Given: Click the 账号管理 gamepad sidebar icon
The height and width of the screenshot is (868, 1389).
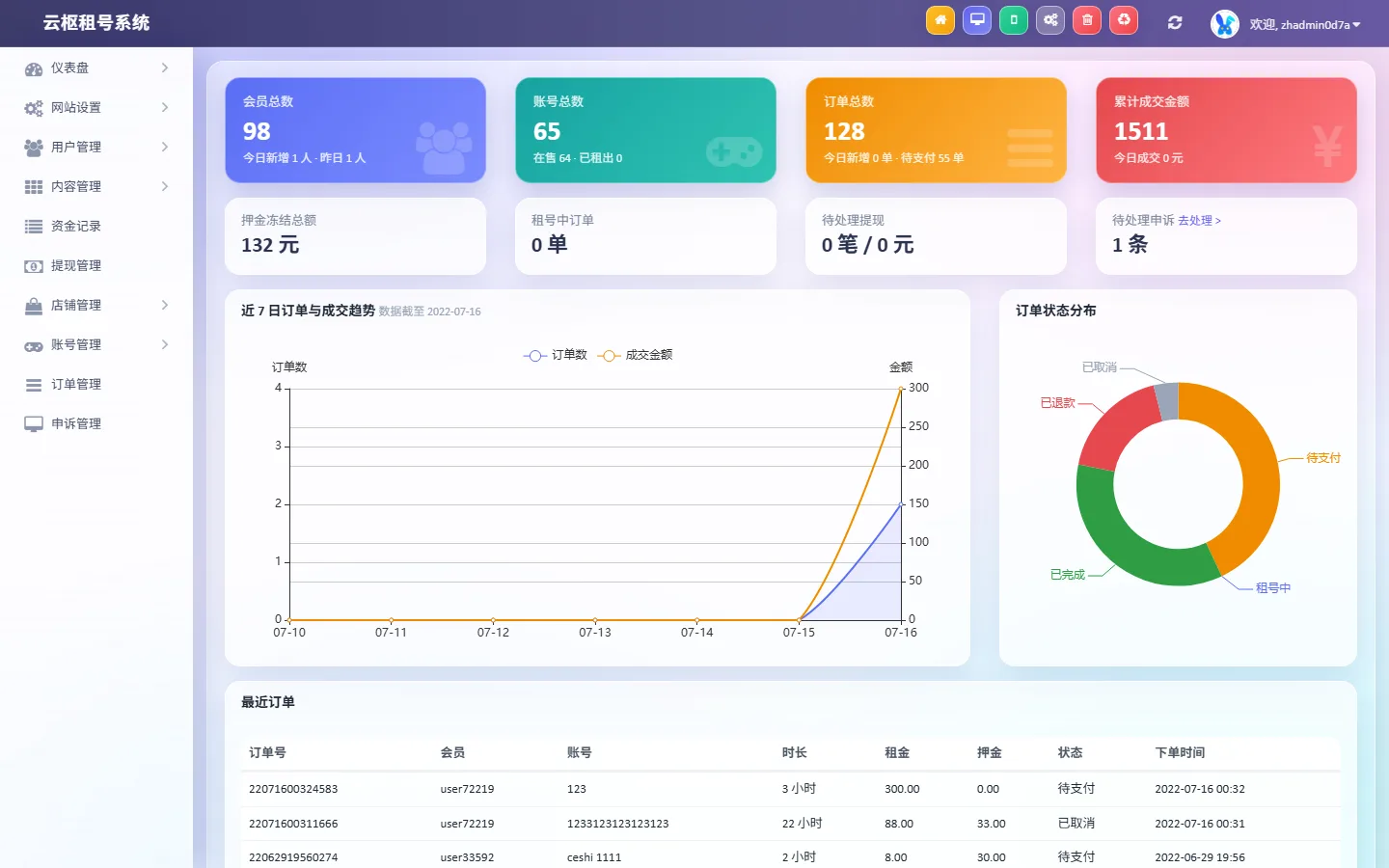Looking at the screenshot, I should point(34,345).
